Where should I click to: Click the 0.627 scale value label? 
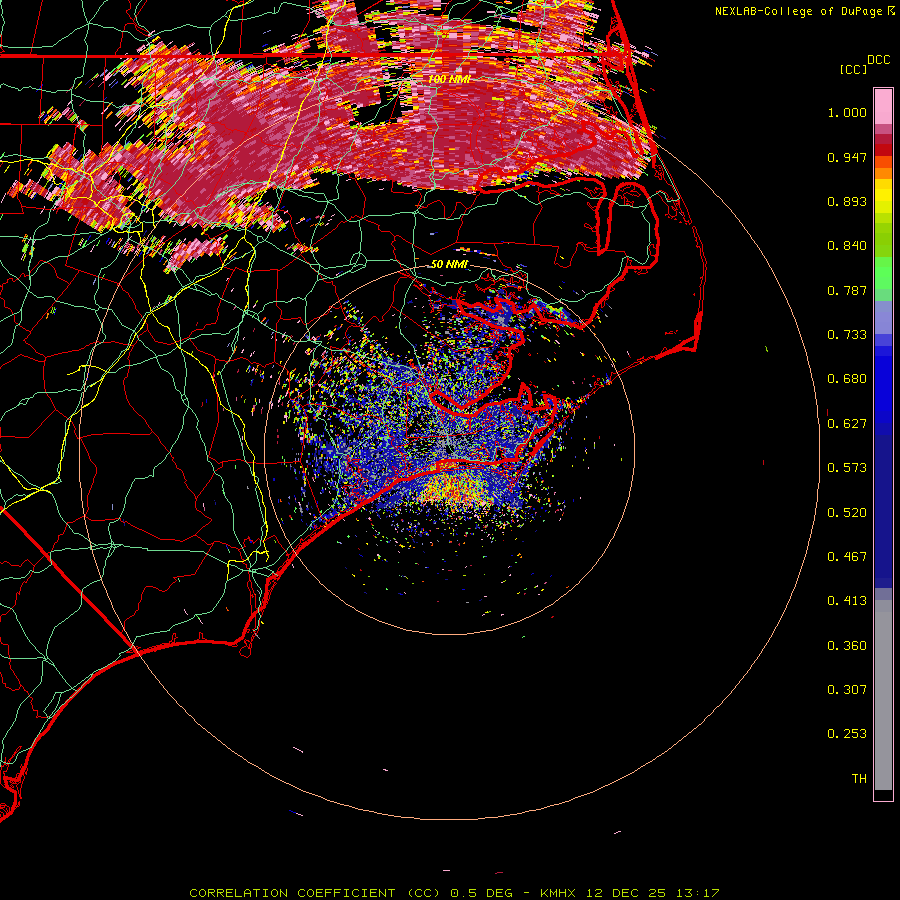[x=847, y=424]
